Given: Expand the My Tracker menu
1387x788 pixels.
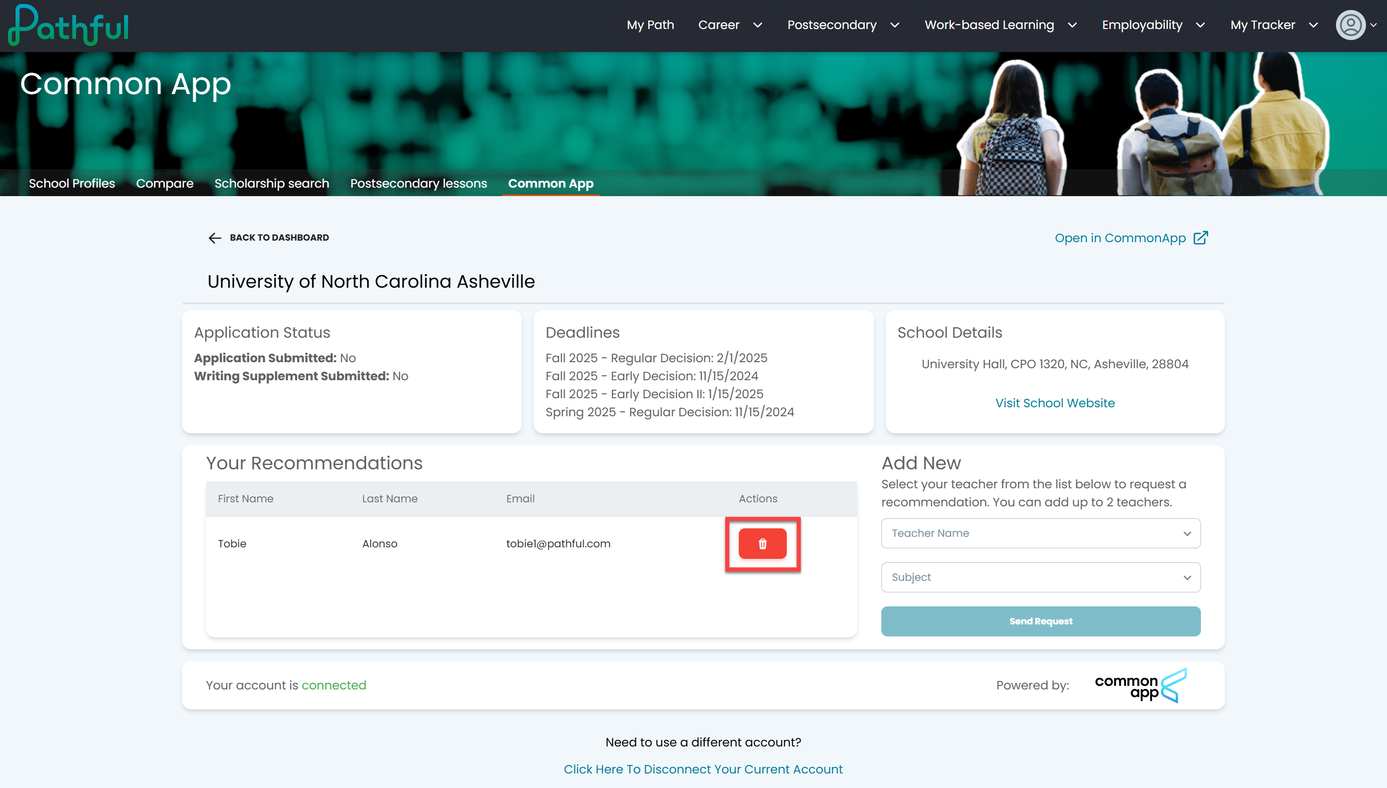Looking at the screenshot, I should [x=1274, y=25].
